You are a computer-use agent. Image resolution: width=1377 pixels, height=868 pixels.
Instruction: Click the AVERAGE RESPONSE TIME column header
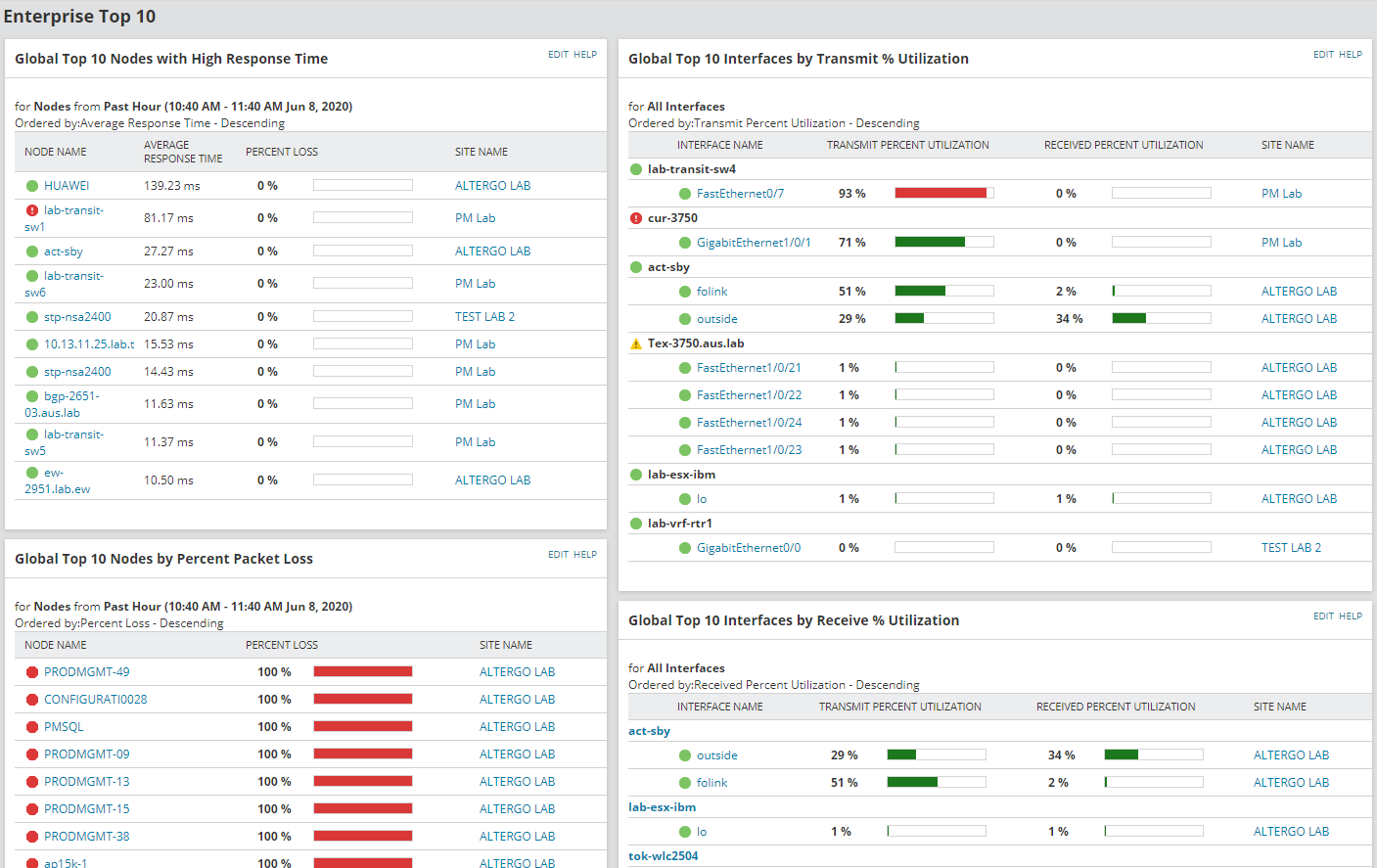point(183,152)
